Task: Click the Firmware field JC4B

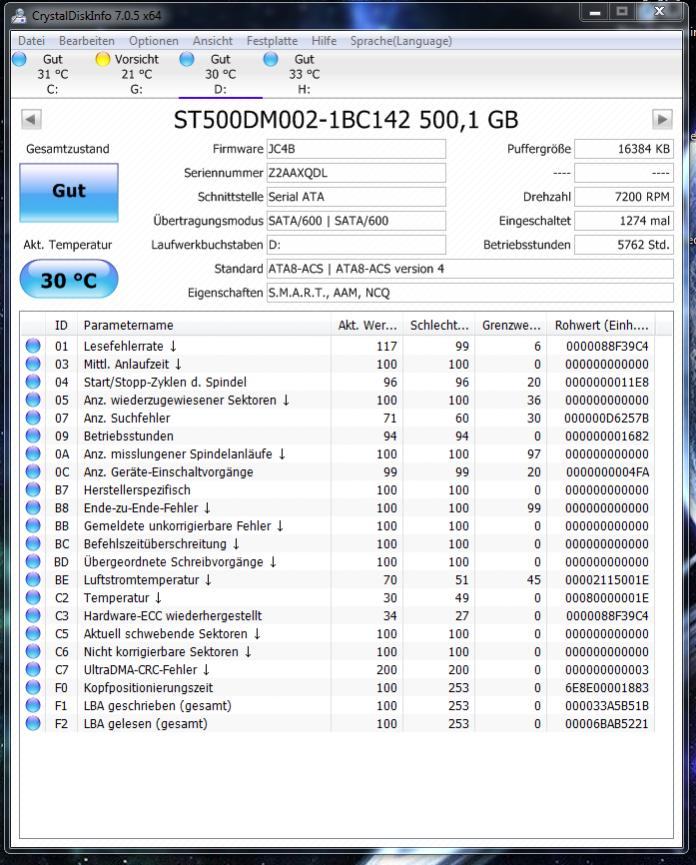Action: point(356,149)
